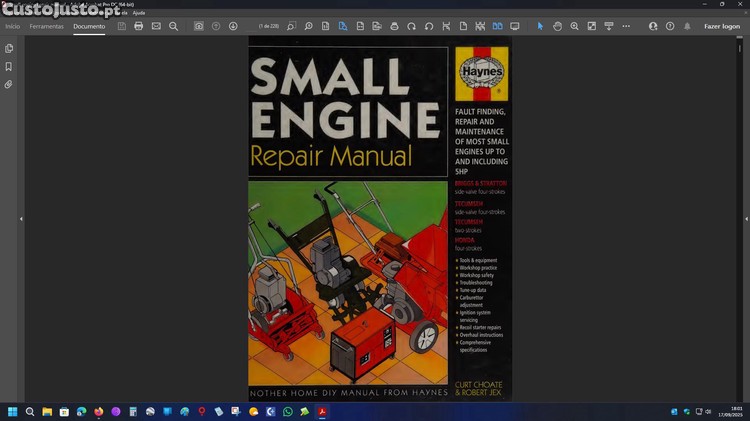Toggle read mode display icon
The height and width of the screenshot is (421, 750).
pyautogui.click(x=515, y=26)
